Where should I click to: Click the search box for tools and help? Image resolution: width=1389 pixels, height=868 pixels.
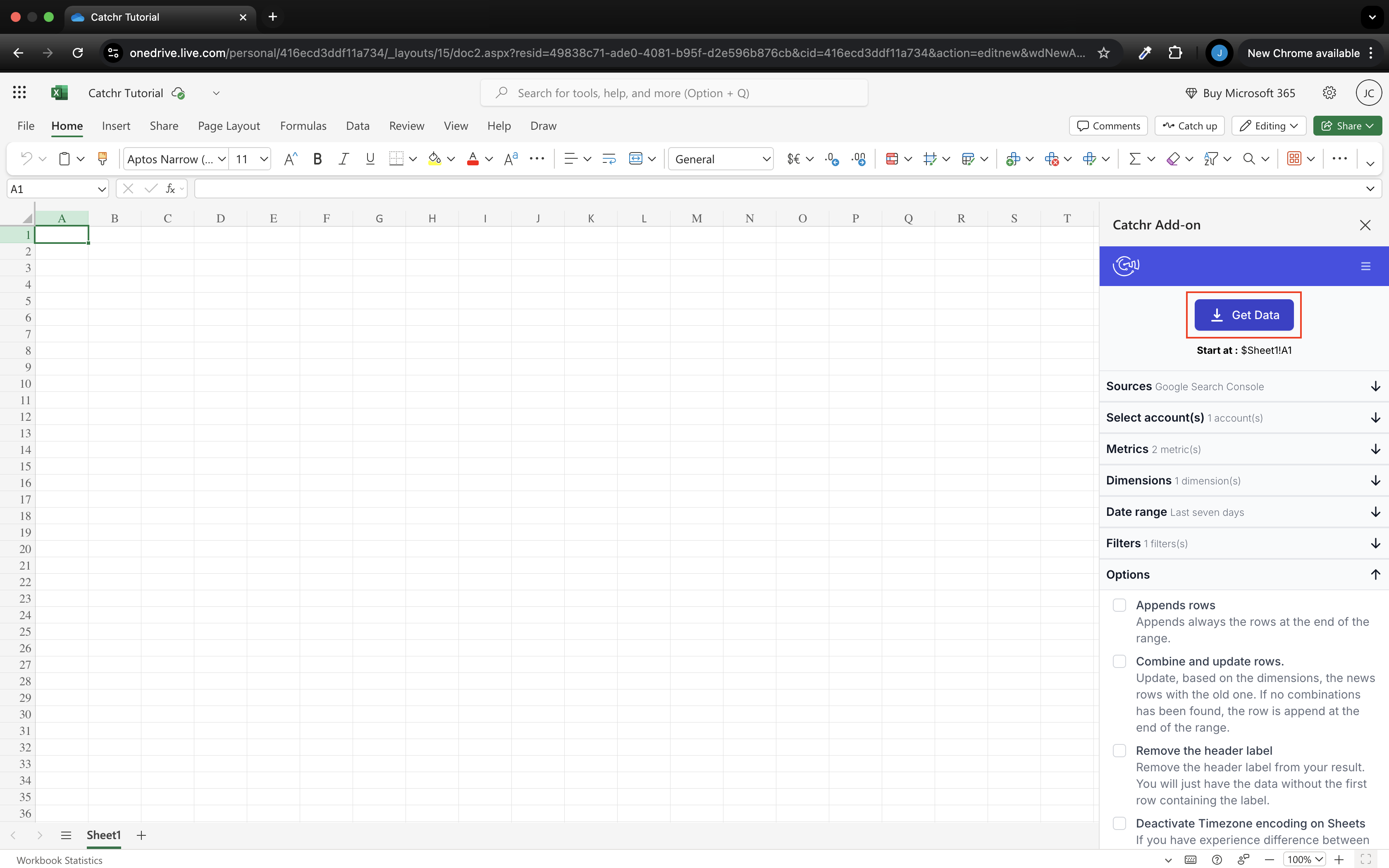674,93
